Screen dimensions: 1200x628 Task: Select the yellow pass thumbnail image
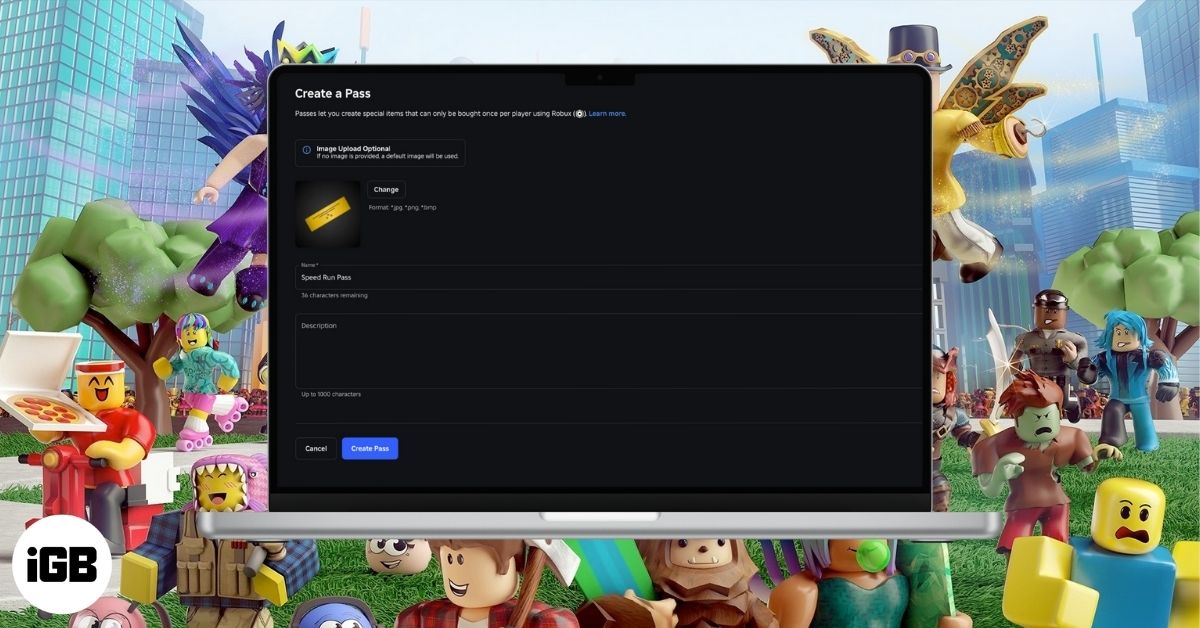point(327,215)
